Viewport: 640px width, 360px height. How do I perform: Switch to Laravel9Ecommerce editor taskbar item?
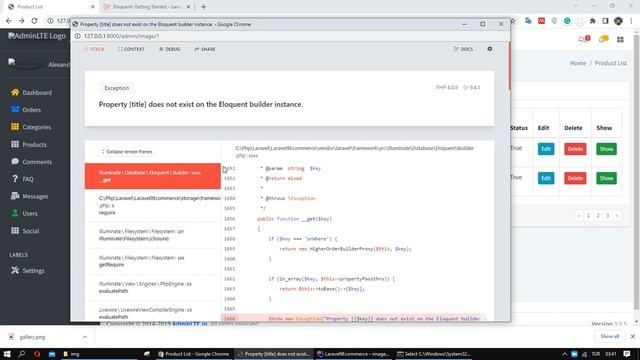click(x=353, y=354)
